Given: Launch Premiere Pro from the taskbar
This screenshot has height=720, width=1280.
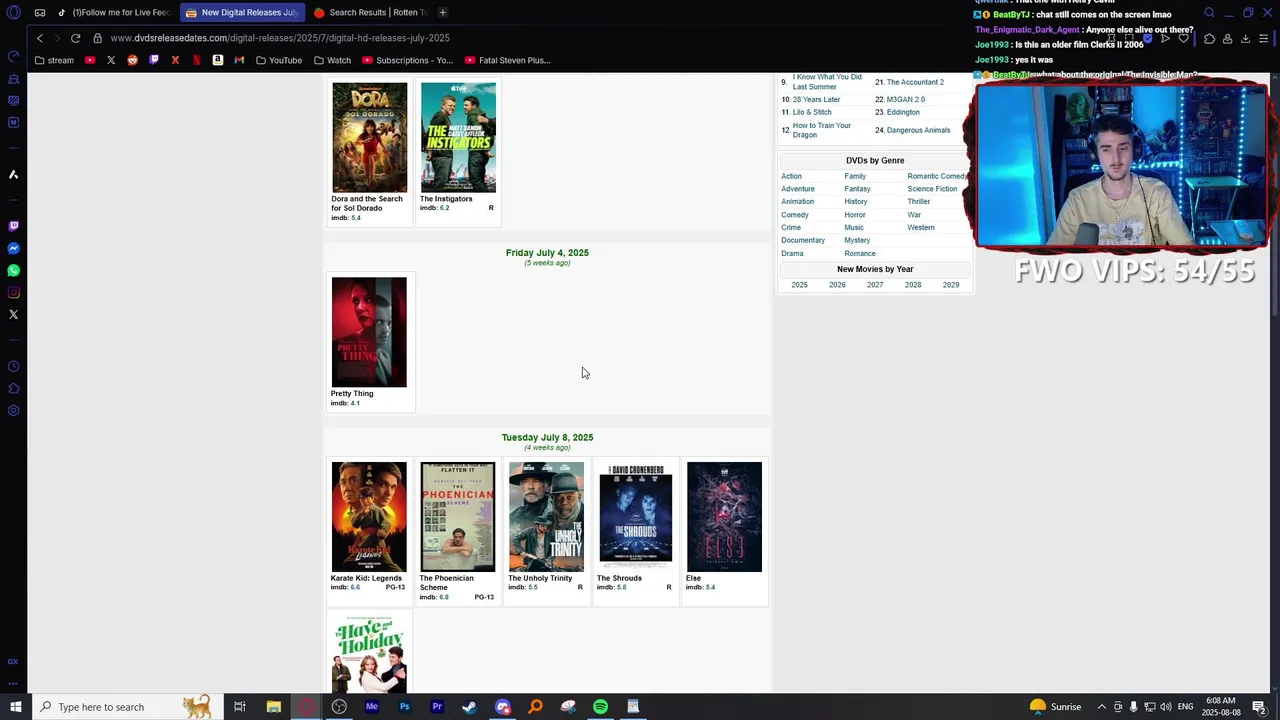Looking at the screenshot, I should tap(437, 707).
